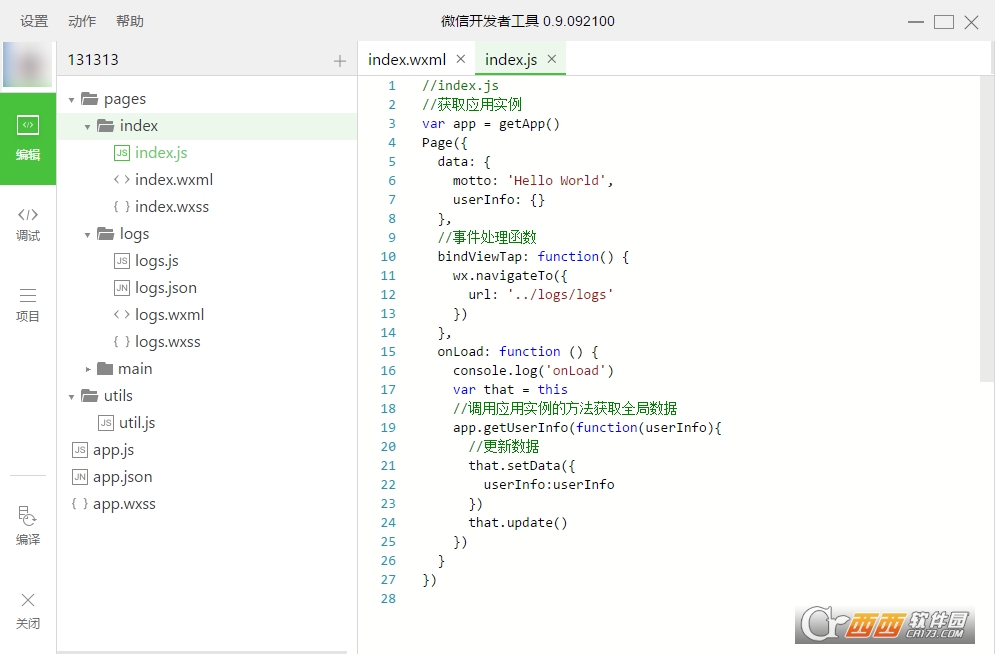Open the app.wxss file
The image size is (995, 654).
tap(124, 504)
